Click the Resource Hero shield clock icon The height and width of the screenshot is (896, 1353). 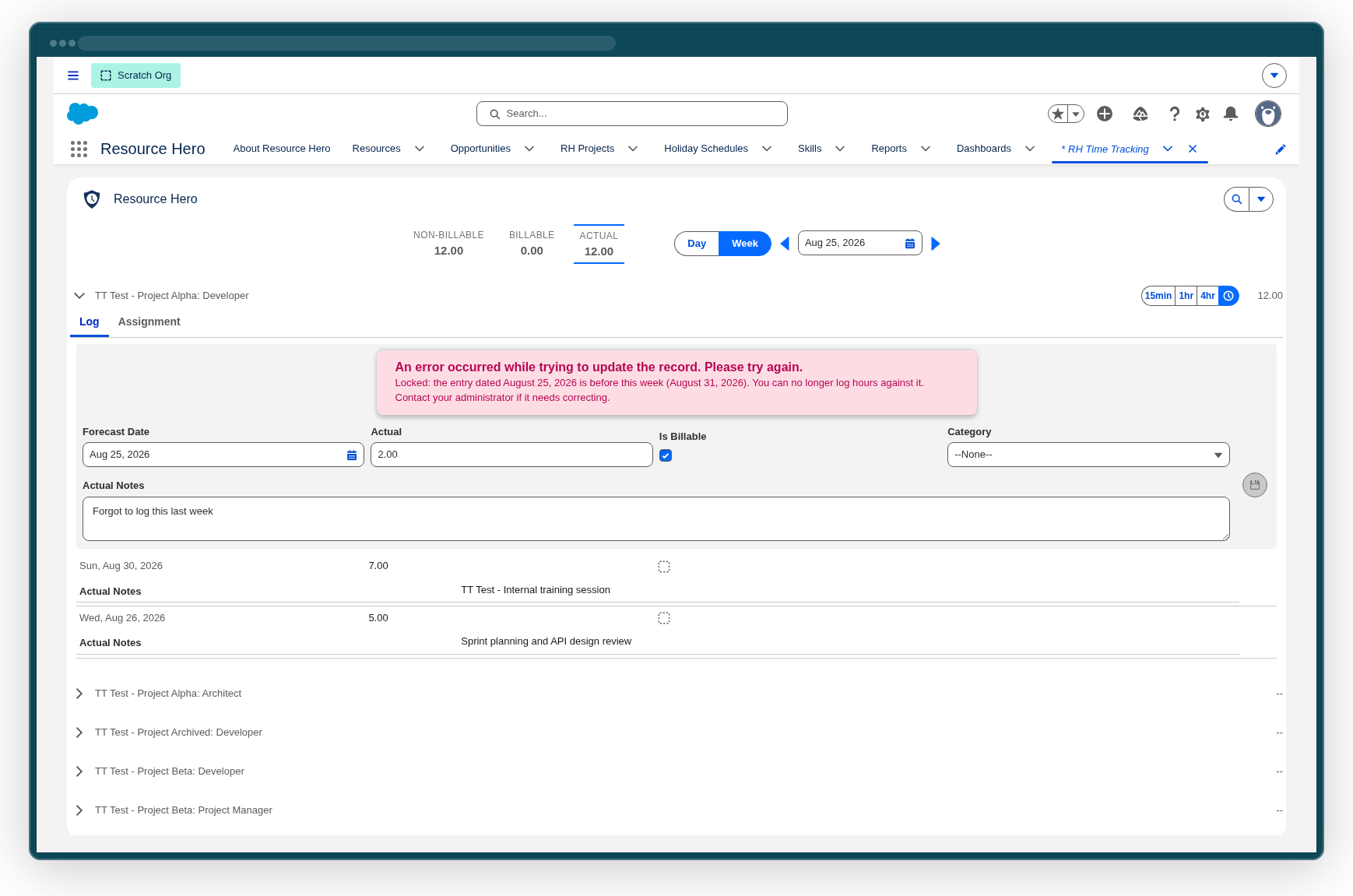92,199
